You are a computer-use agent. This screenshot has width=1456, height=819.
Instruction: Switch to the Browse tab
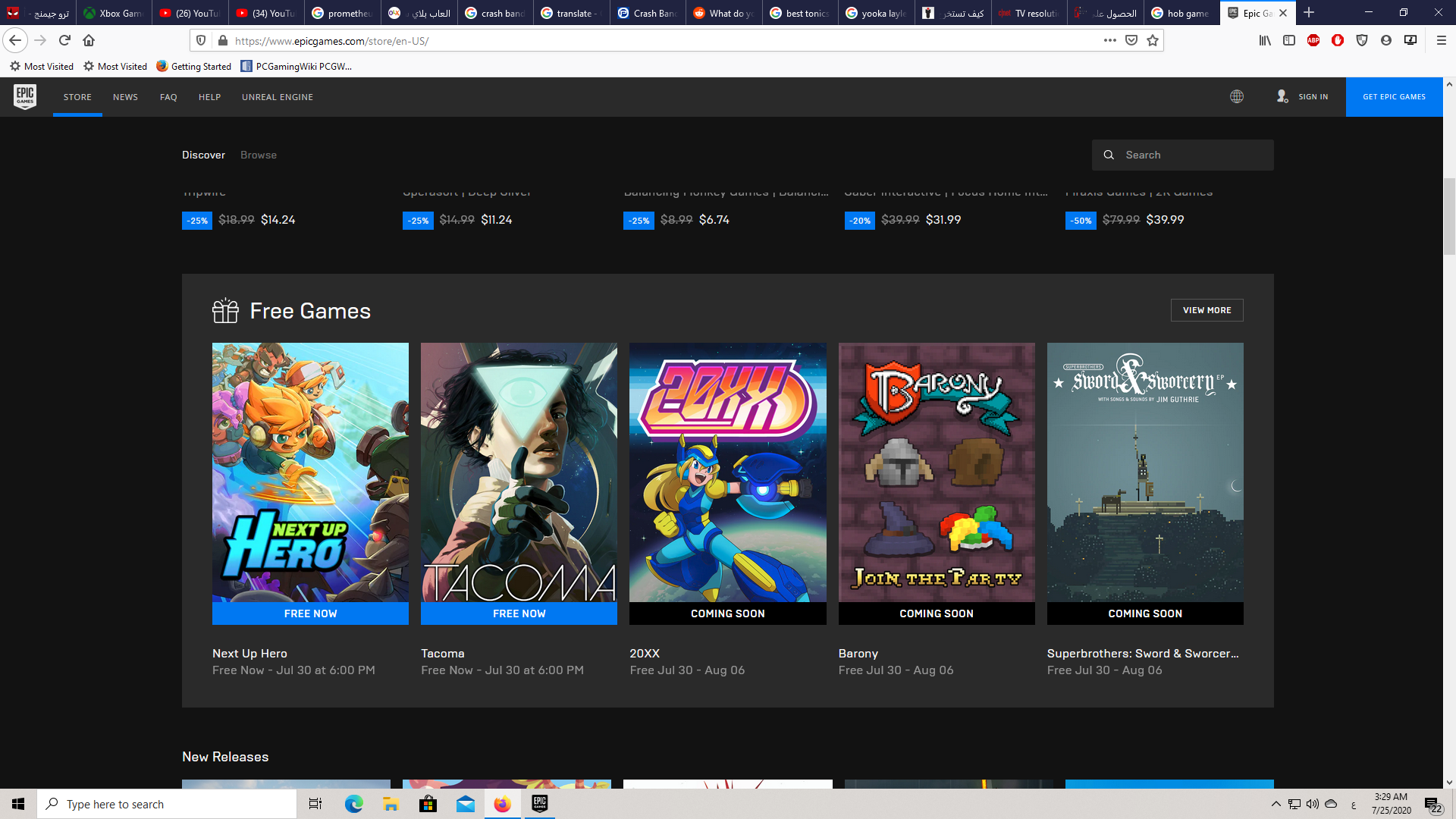coord(259,155)
